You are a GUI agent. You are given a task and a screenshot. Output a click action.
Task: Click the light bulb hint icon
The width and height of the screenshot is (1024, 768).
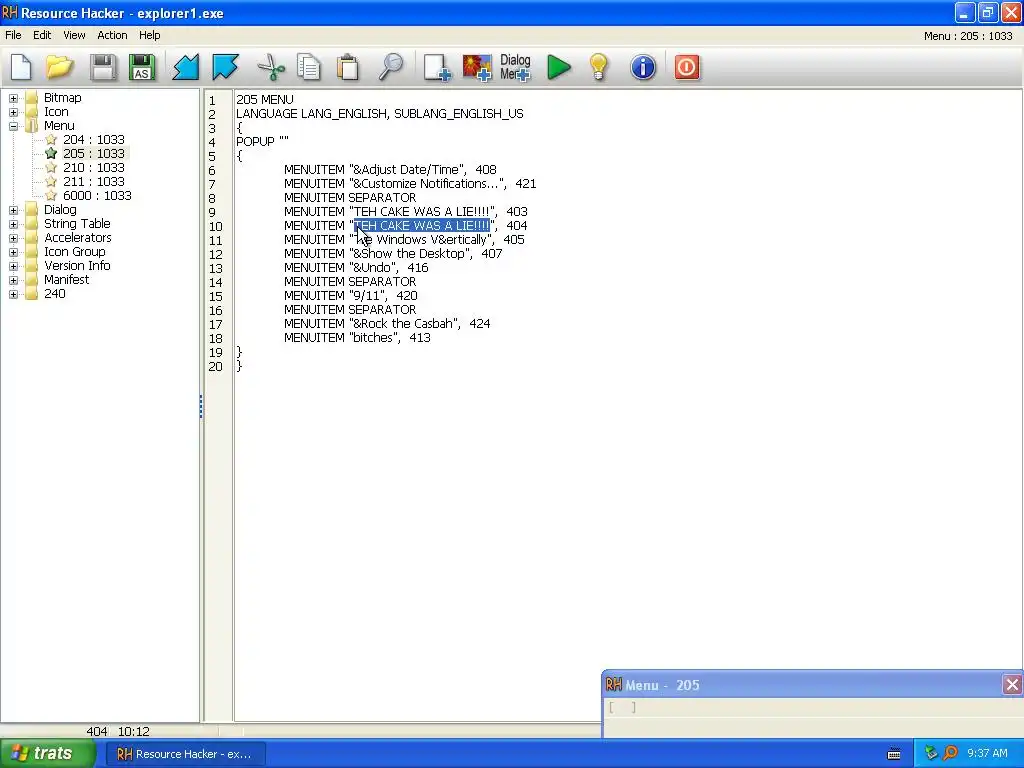coord(598,67)
